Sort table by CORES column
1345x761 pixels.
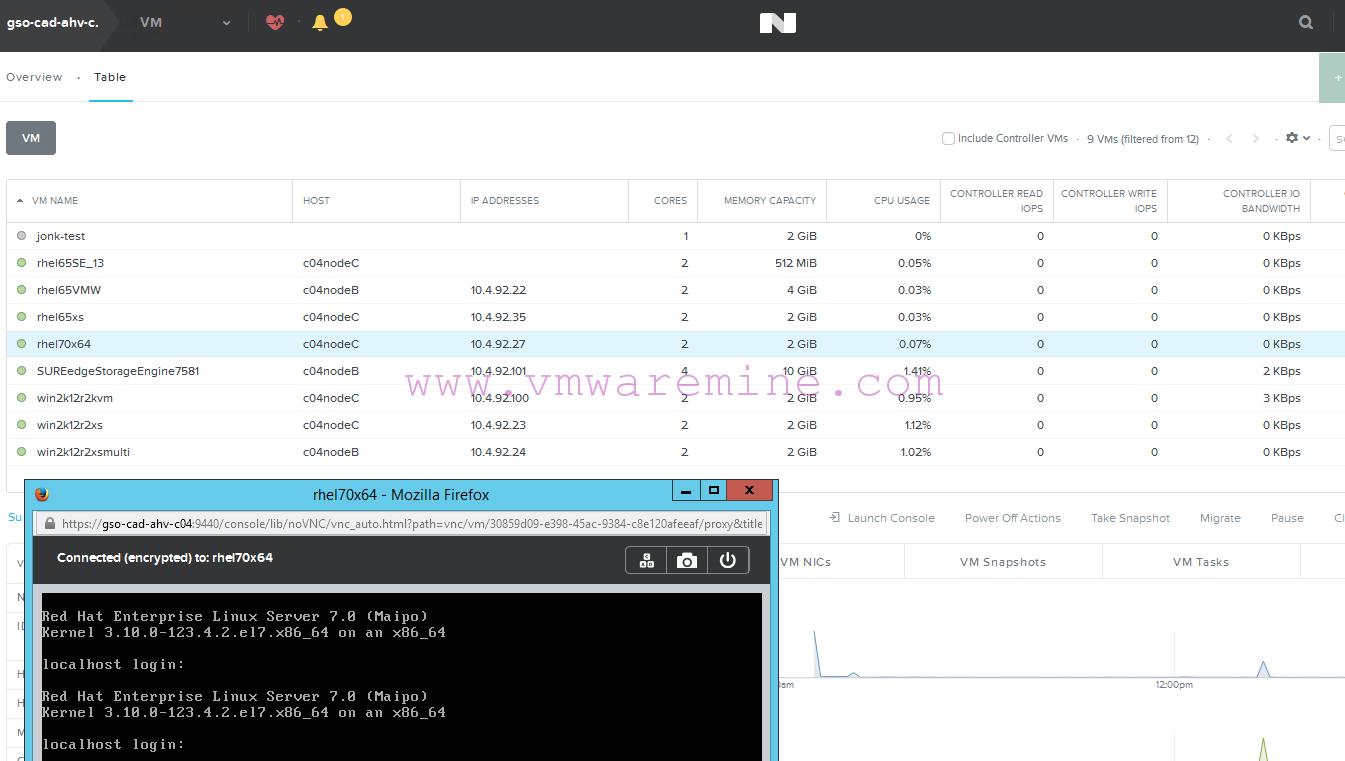(670, 201)
